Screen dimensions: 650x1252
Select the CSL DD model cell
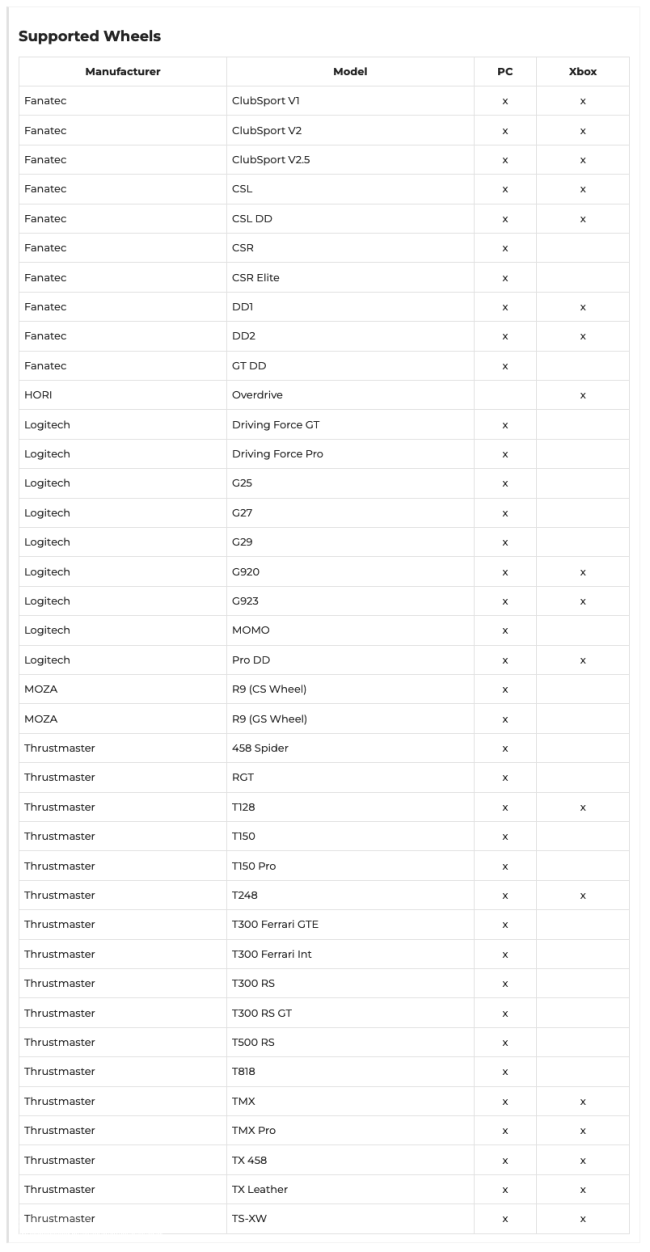pyautogui.click(x=351, y=219)
